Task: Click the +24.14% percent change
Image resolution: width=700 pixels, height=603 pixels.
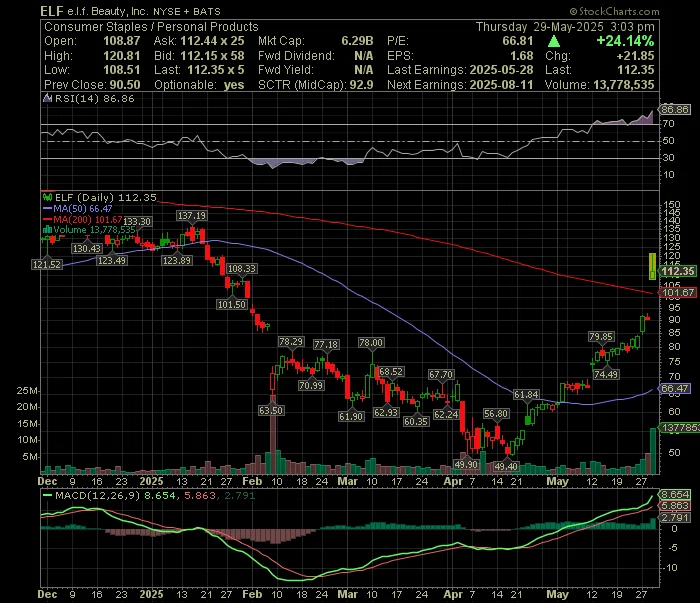Action: pyautogui.click(x=625, y=41)
